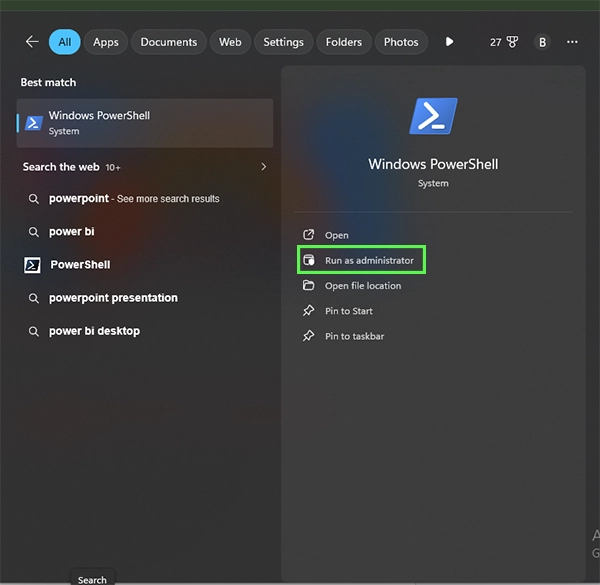600x585 pixels.
Task: Select the All filter tab
Action: coord(64,42)
